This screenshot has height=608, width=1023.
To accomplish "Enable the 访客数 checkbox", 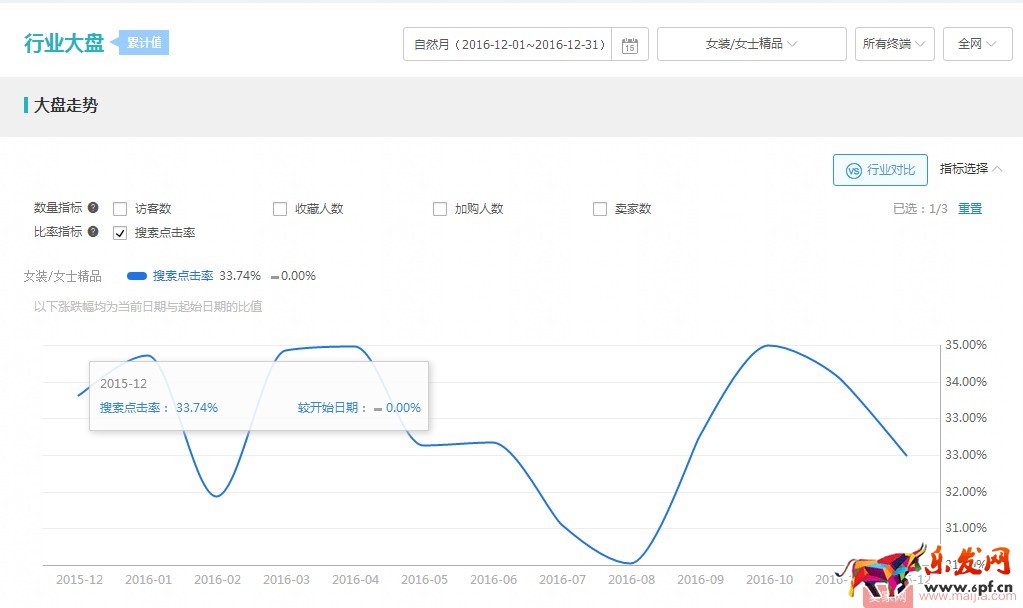I will pos(120,209).
